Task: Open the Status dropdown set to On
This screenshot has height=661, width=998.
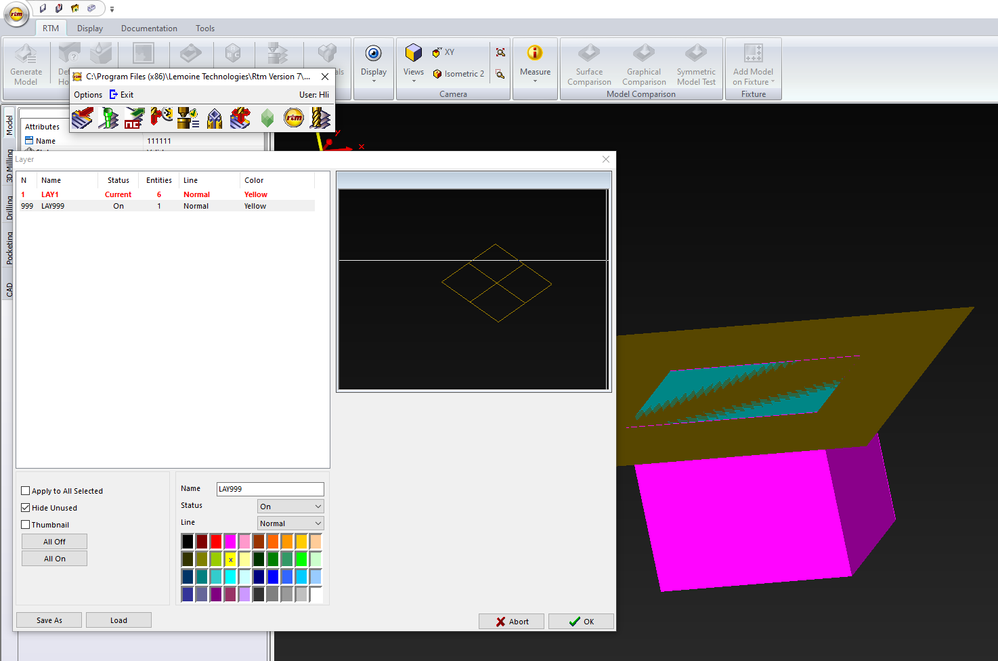Action: click(290, 506)
